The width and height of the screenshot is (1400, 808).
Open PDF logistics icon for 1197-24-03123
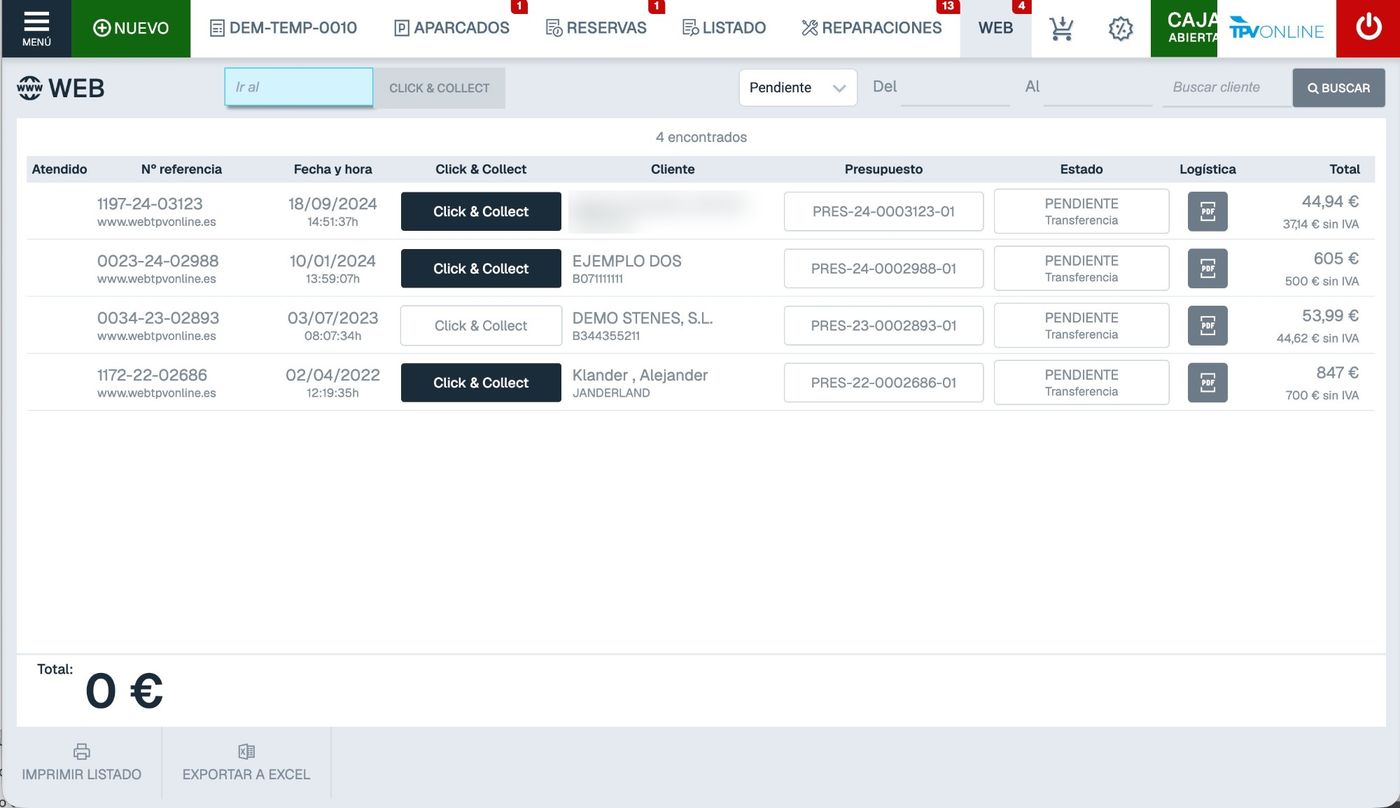pyautogui.click(x=1207, y=211)
